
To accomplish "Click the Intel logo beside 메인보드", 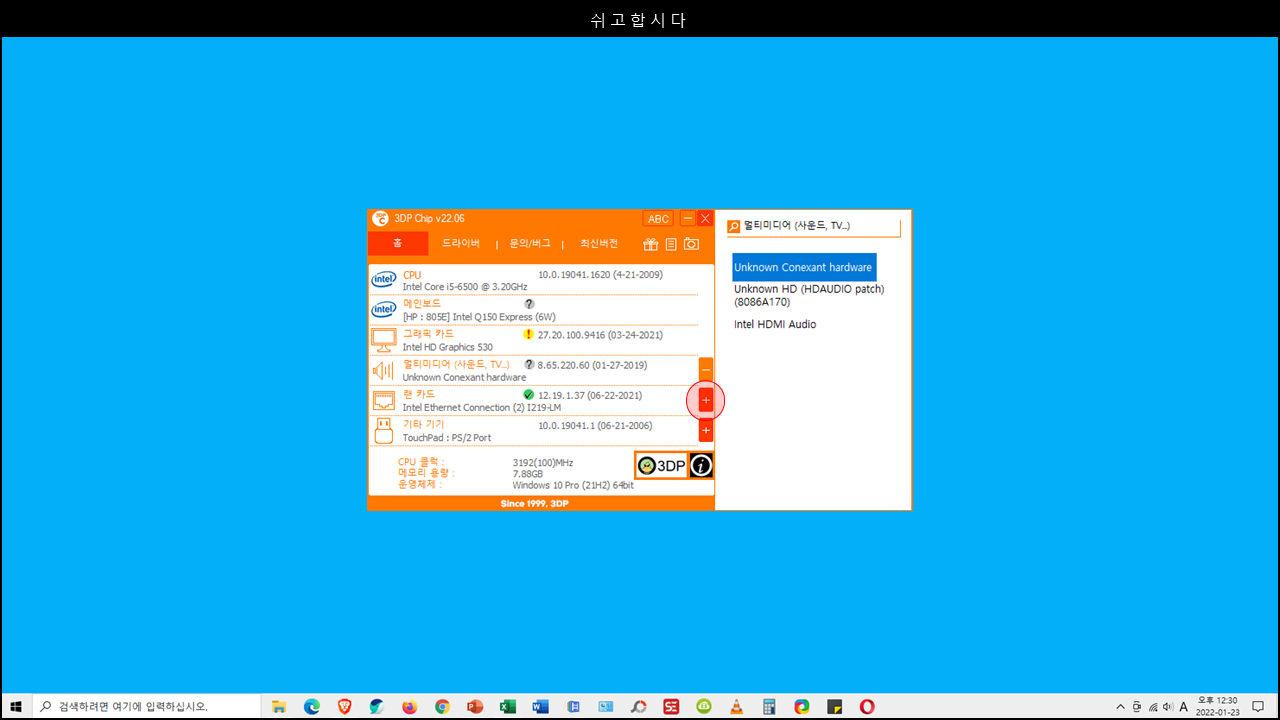I will pos(383,309).
